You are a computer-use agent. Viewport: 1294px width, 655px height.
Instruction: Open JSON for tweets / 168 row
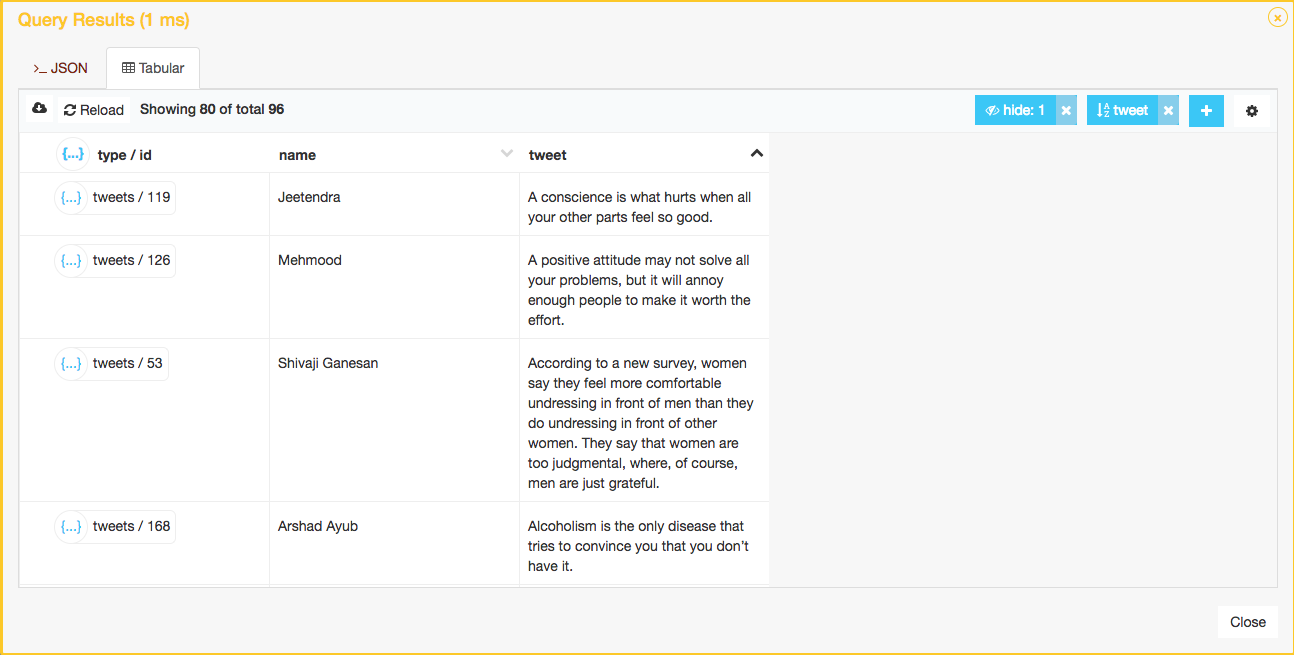[71, 527]
